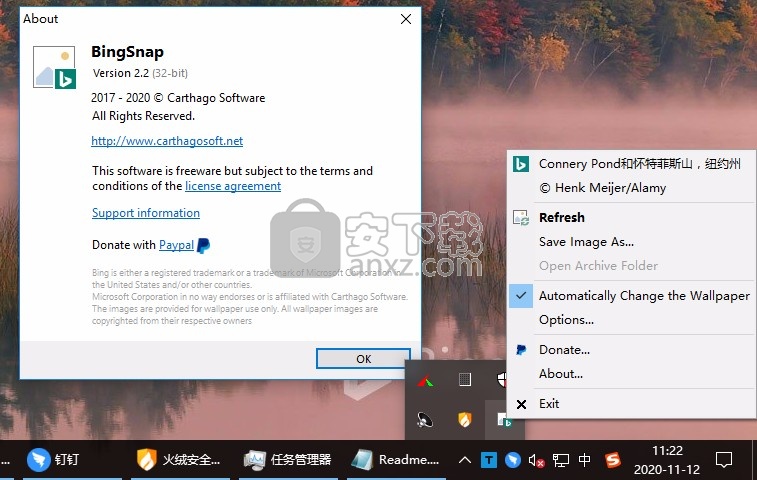Click the muted volume tray icon
The width and height of the screenshot is (757, 480).
pyautogui.click(x=536, y=460)
